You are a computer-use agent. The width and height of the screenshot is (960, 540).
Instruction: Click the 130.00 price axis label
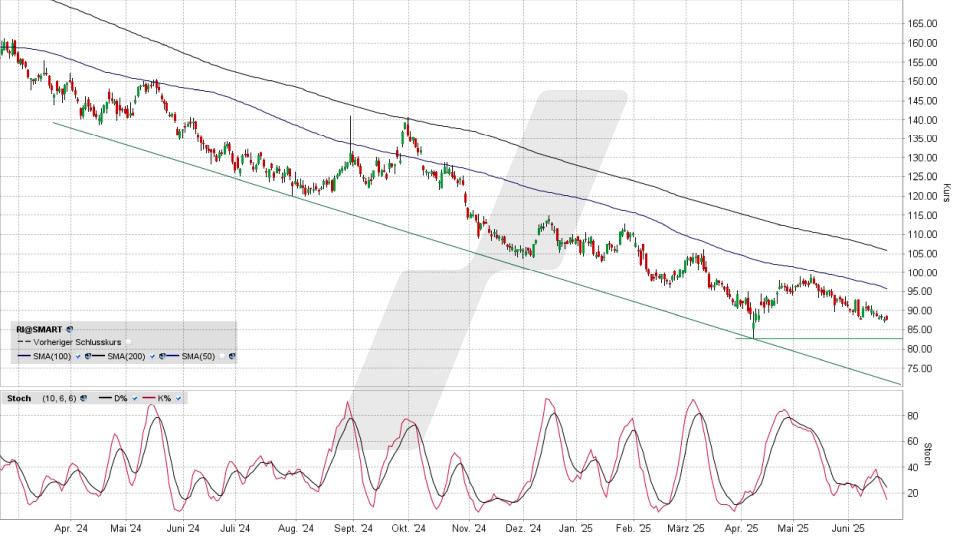(923, 157)
